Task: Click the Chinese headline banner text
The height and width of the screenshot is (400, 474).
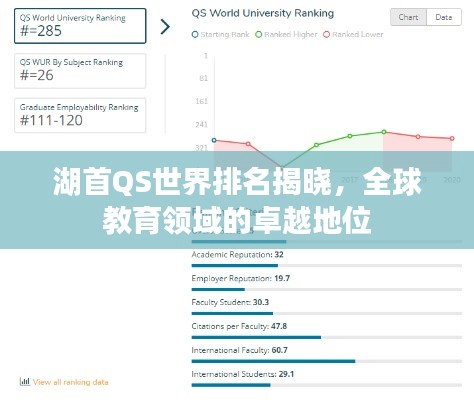Action: pos(237,200)
